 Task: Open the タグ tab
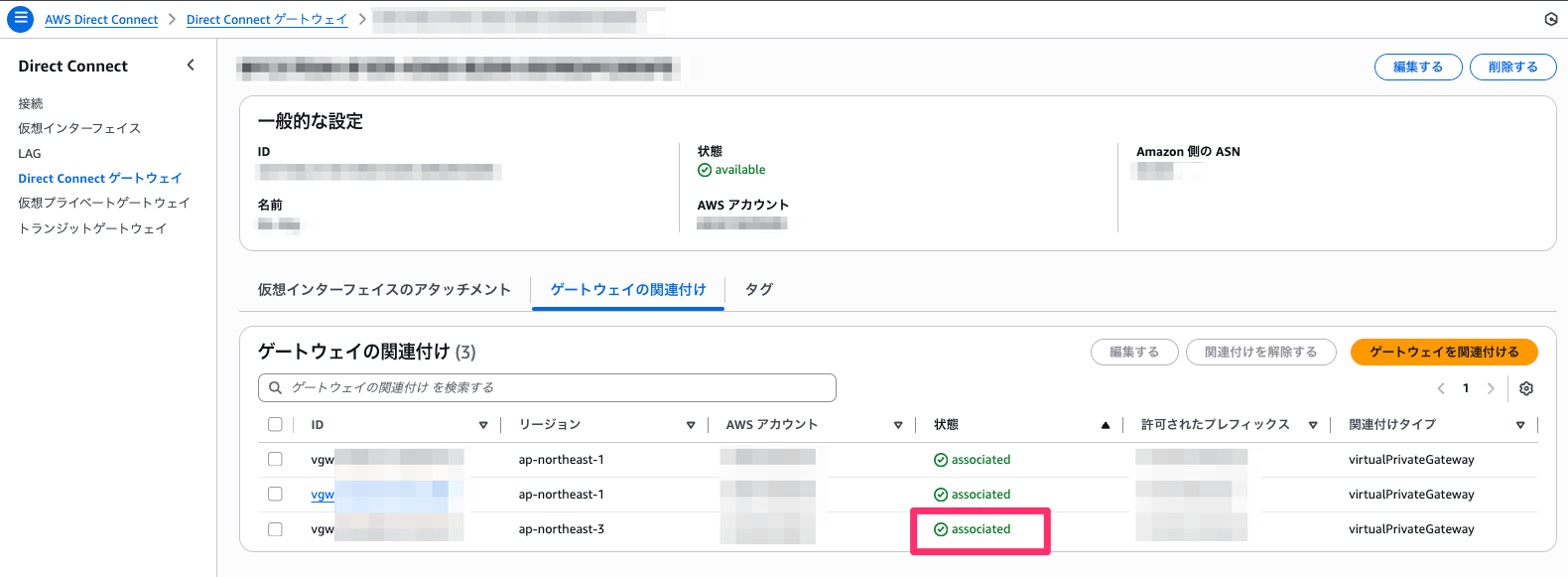[759, 290]
